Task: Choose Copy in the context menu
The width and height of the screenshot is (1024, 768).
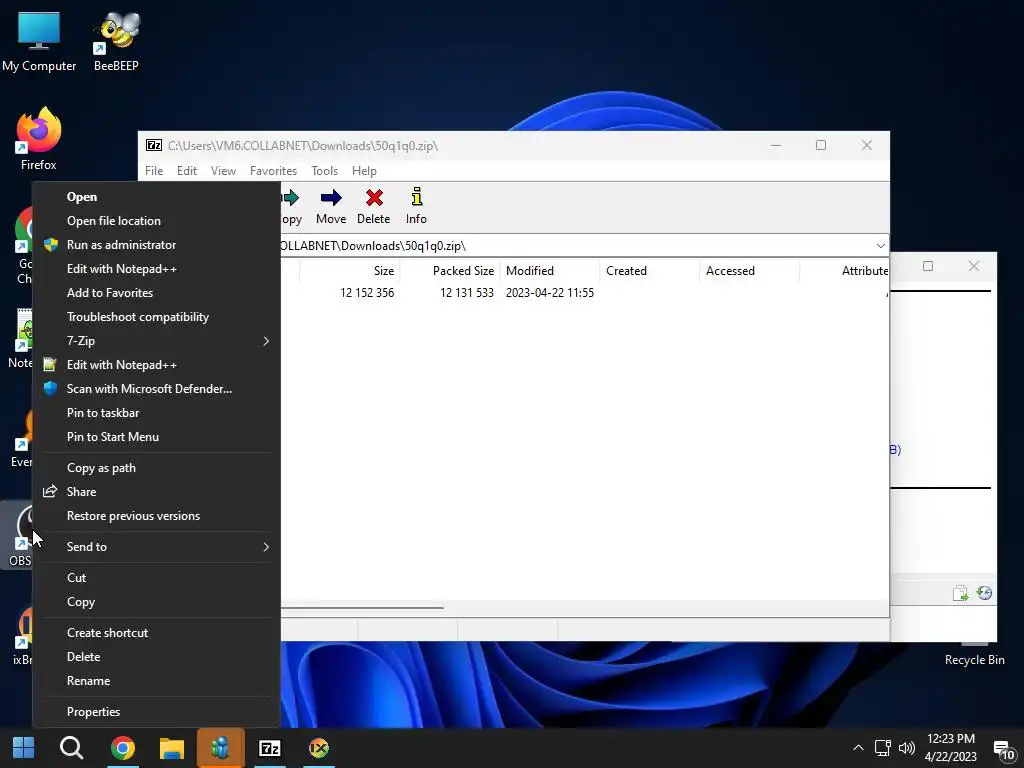Action: pyautogui.click(x=157, y=602)
